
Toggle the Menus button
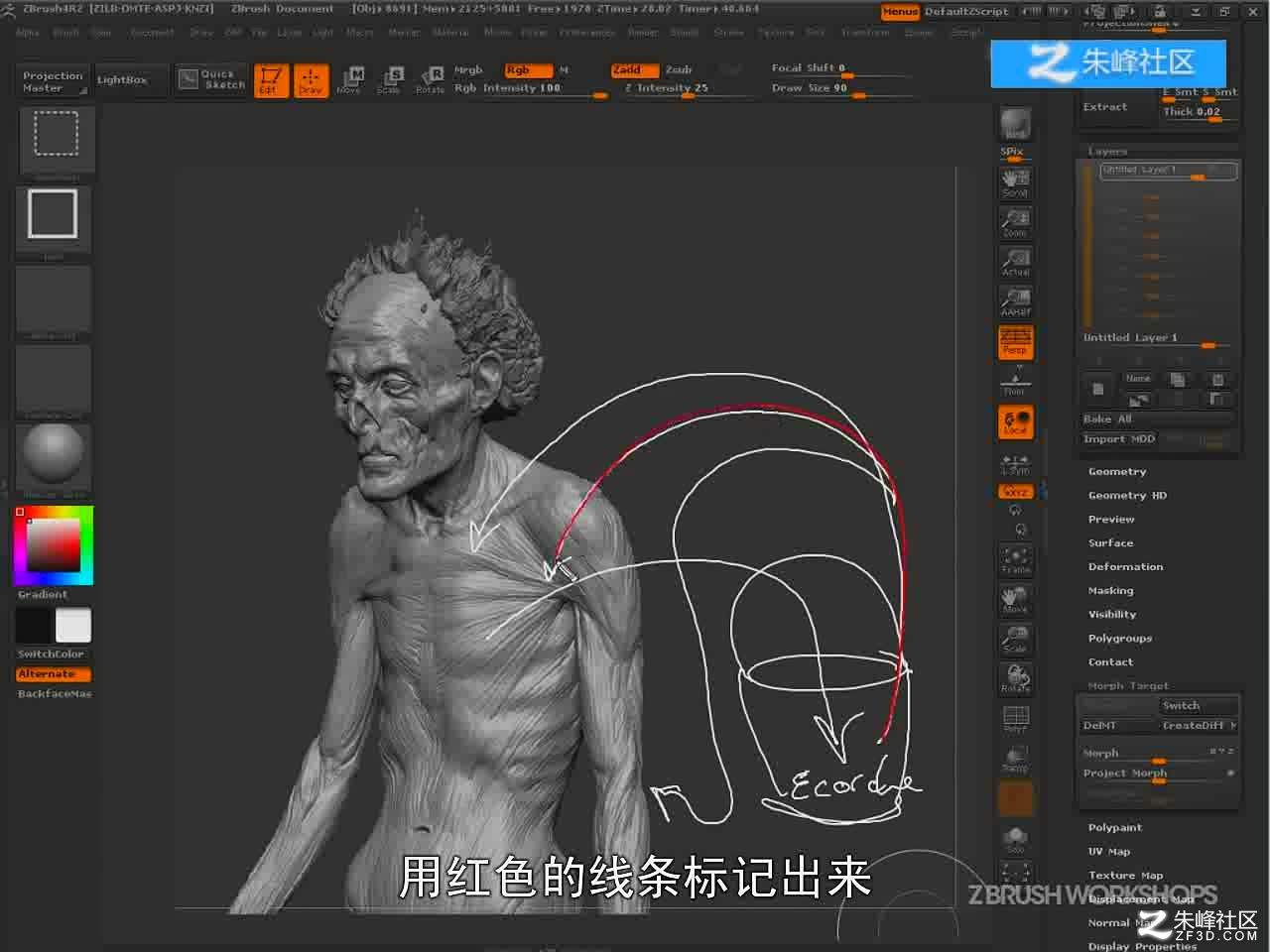click(900, 12)
